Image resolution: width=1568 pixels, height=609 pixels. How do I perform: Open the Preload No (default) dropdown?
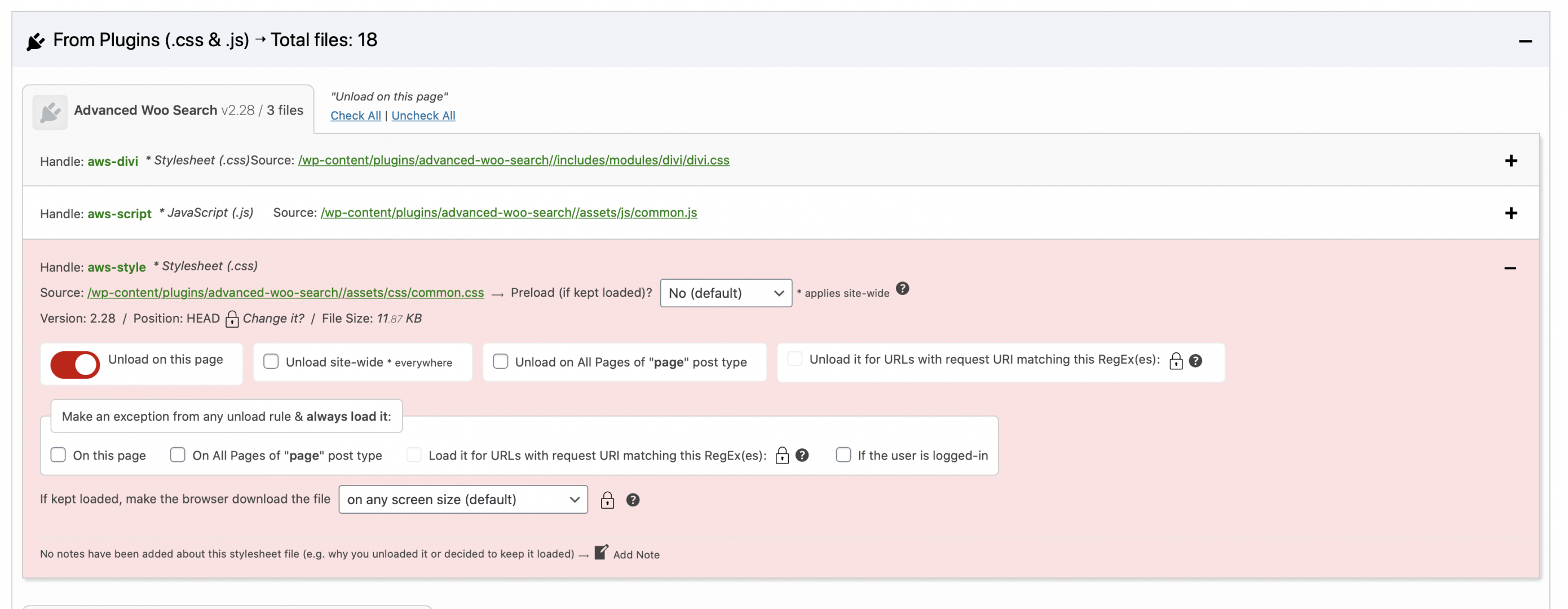pos(726,293)
